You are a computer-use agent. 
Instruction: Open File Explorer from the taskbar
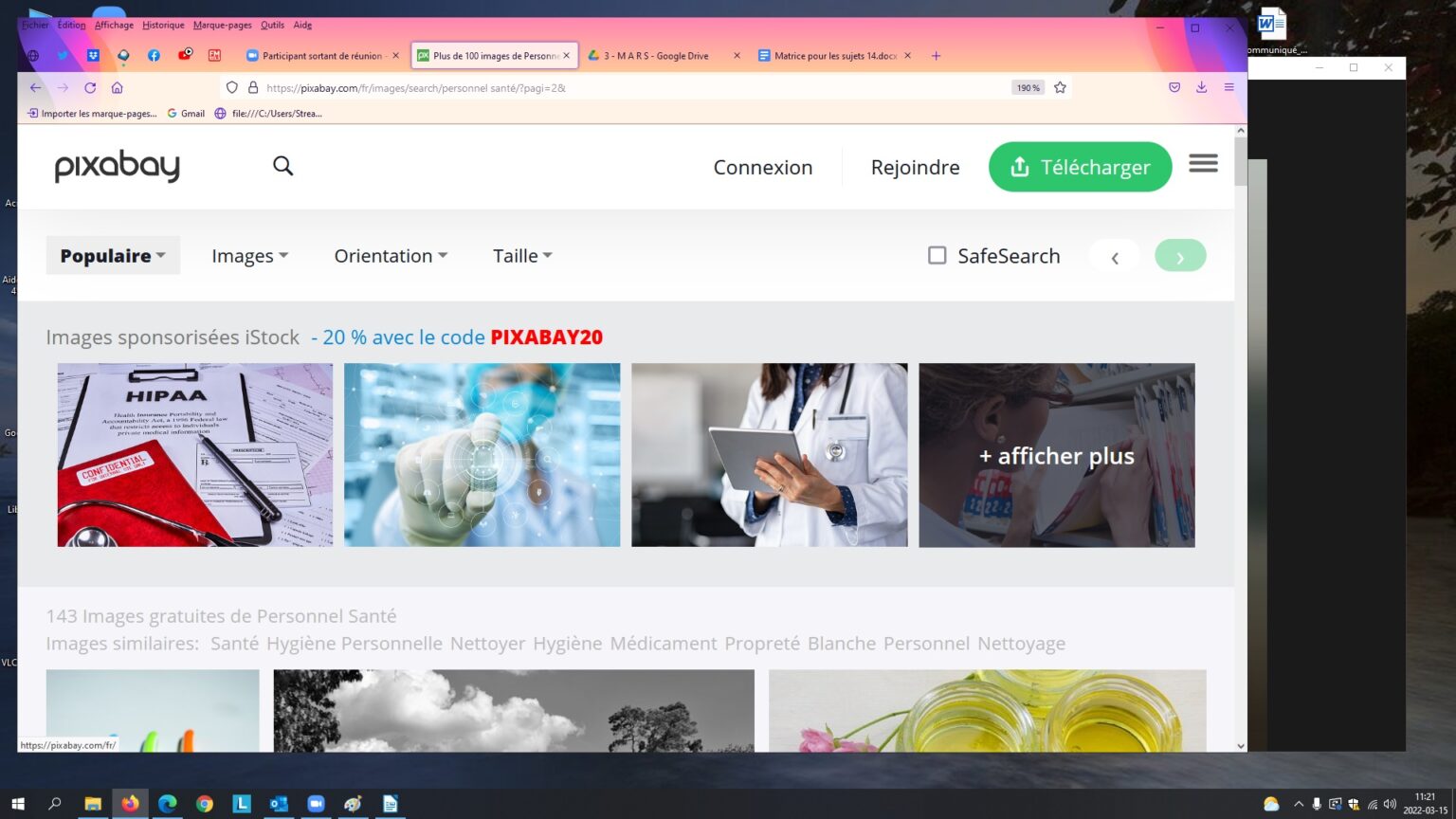click(93, 804)
